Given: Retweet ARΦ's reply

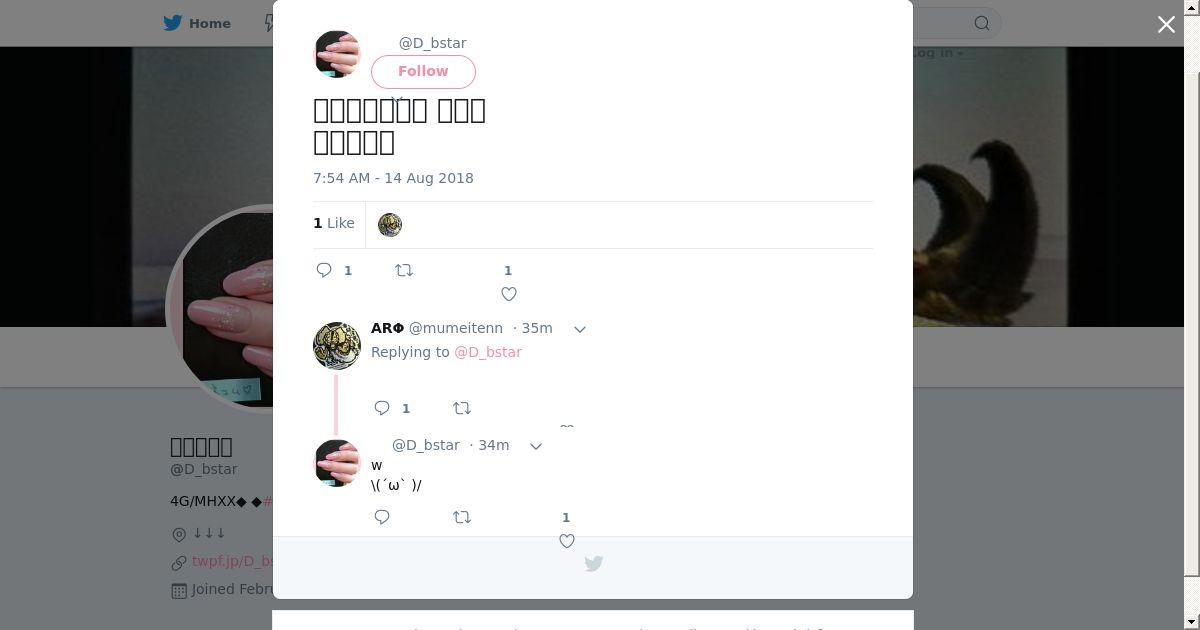Looking at the screenshot, I should point(462,408).
